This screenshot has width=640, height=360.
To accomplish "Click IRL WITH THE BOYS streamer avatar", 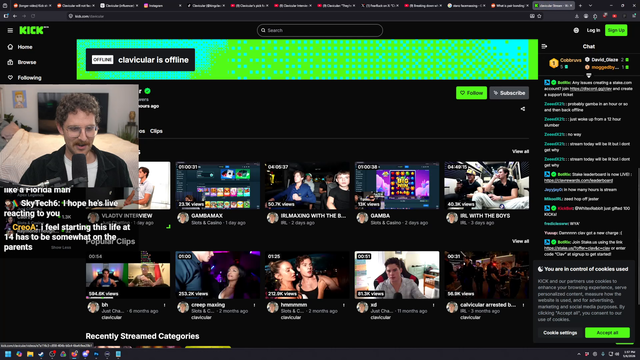I will (x=452, y=218).
